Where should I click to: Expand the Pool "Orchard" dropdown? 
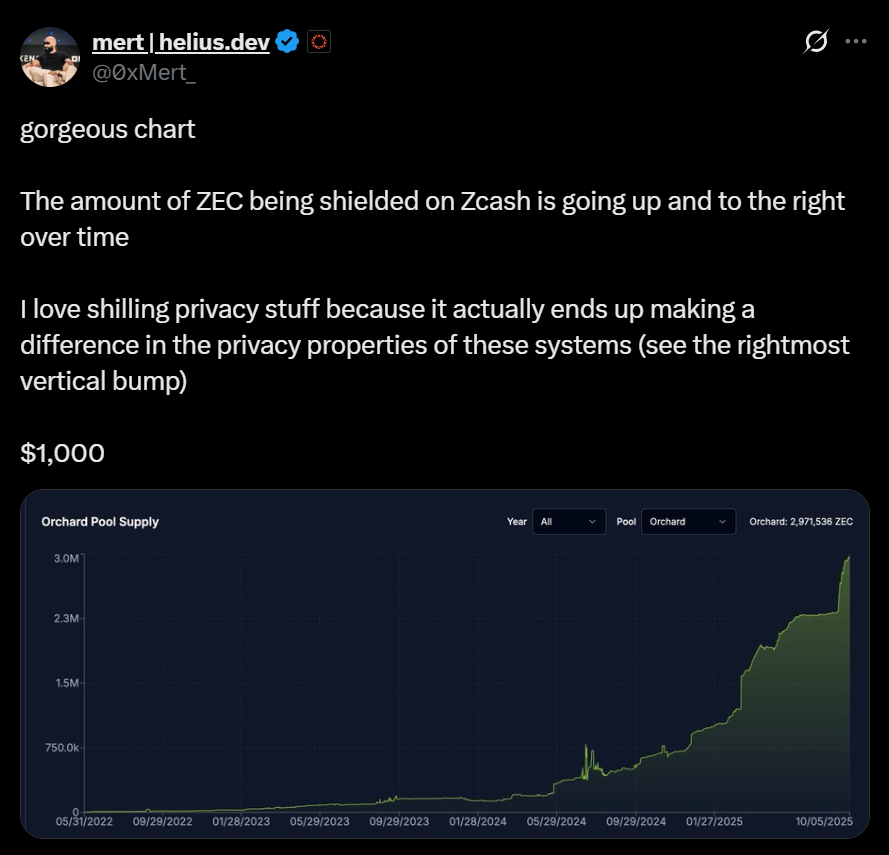click(x=687, y=522)
